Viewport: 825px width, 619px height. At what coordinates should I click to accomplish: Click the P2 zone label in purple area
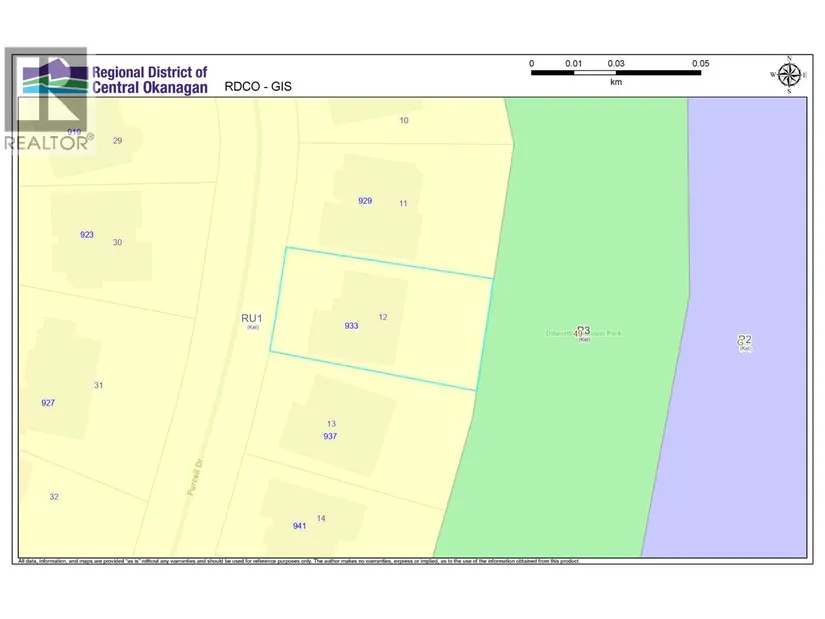744,341
